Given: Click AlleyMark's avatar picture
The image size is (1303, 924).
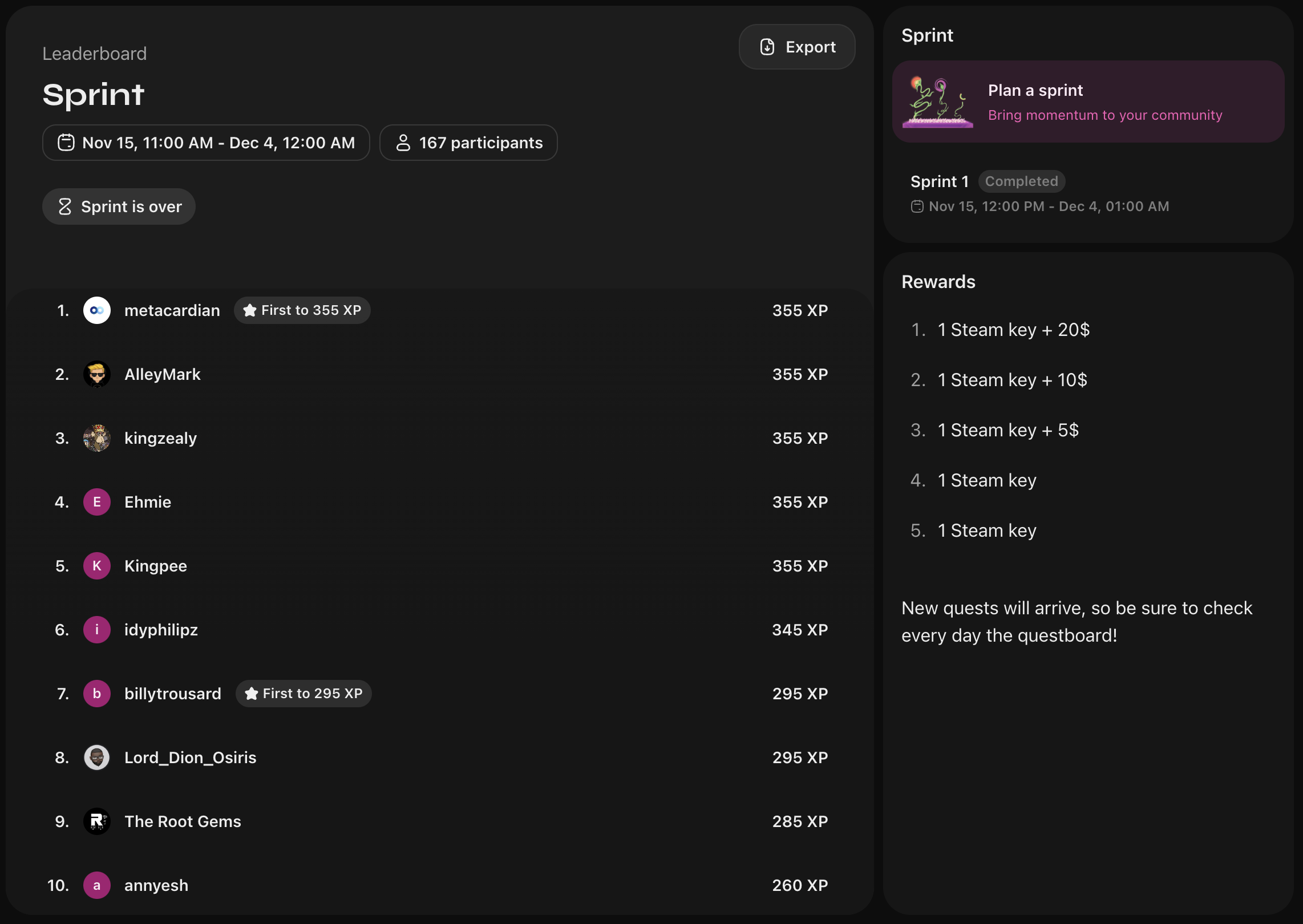Looking at the screenshot, I should point(97,374).
